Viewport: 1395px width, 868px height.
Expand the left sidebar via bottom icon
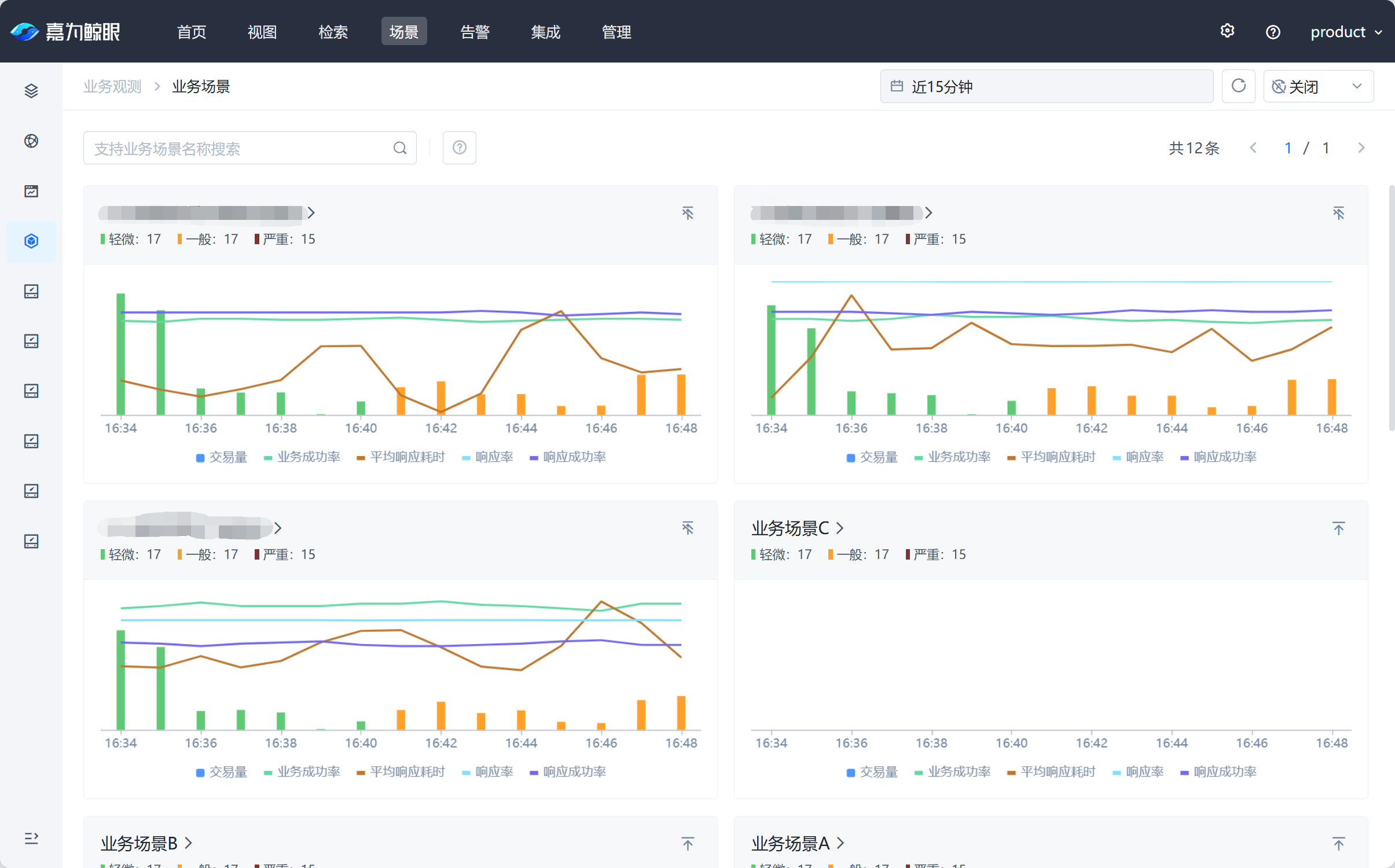pos(31,838)
